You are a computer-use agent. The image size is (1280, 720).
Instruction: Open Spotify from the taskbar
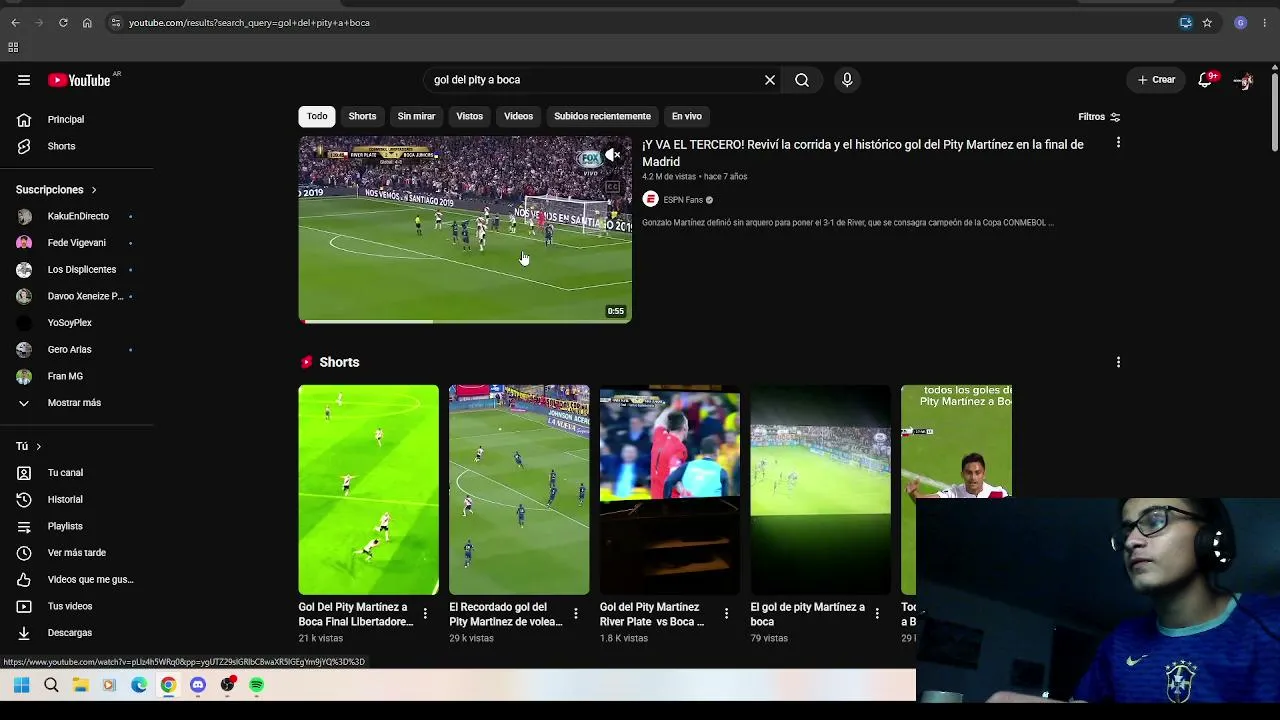tap(257, 685)
